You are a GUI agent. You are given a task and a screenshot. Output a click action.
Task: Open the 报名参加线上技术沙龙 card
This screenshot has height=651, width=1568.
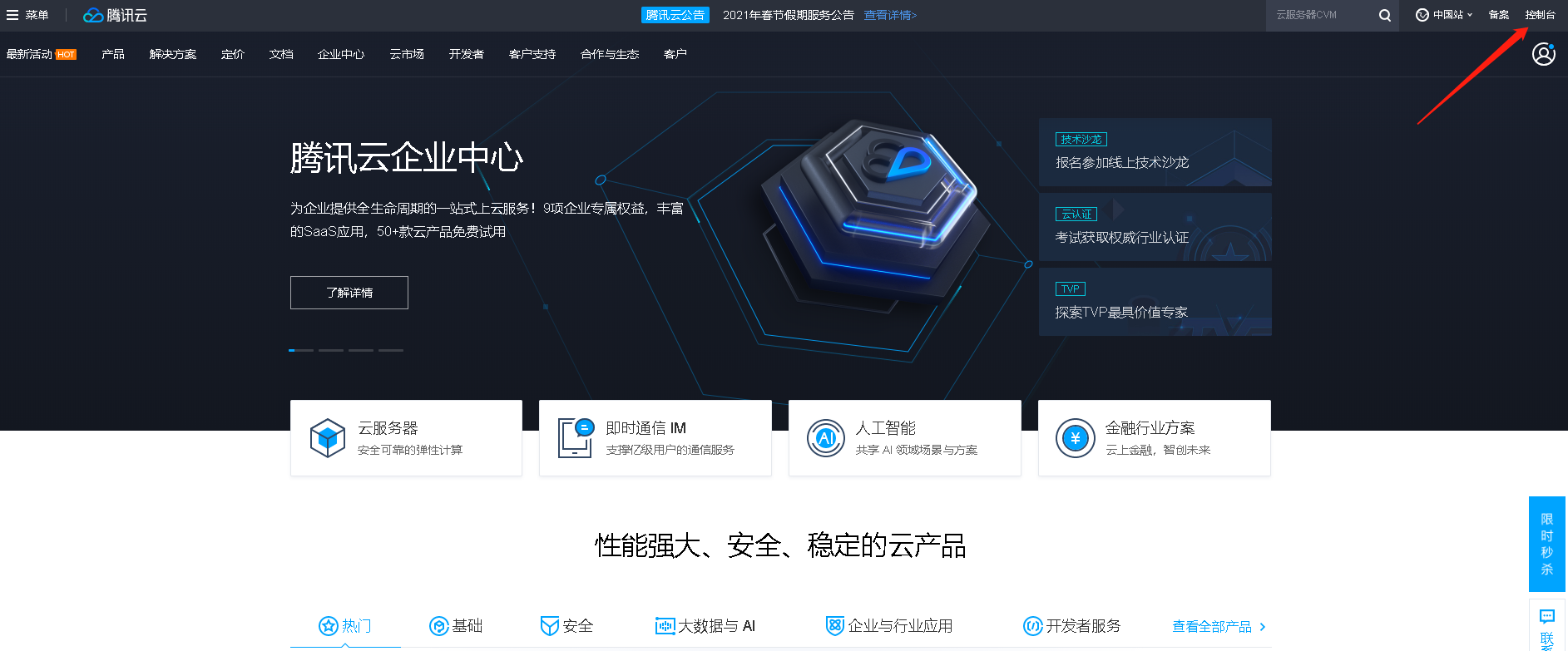tap(1155, 152)
